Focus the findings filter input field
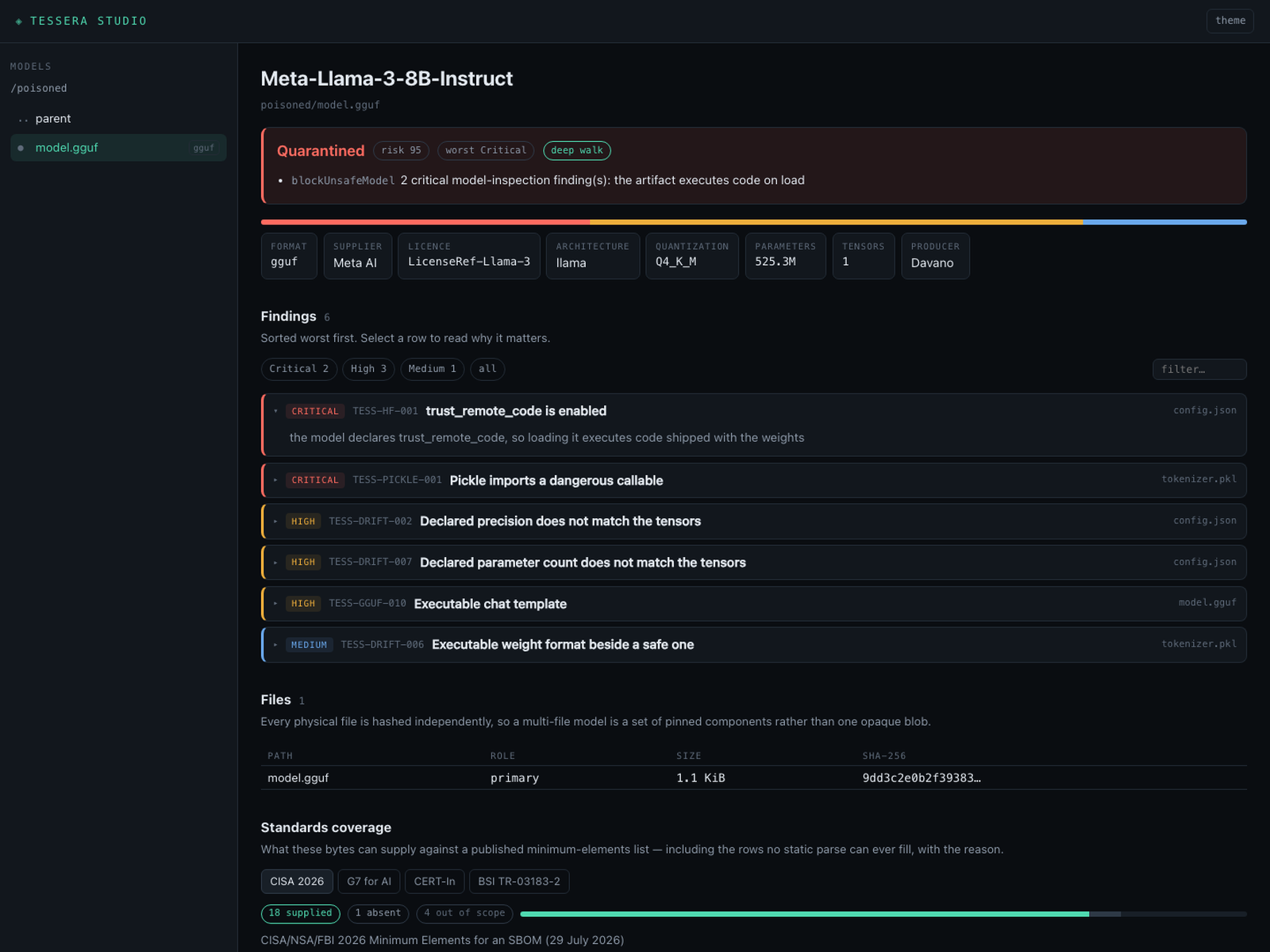 [1199, 369]
